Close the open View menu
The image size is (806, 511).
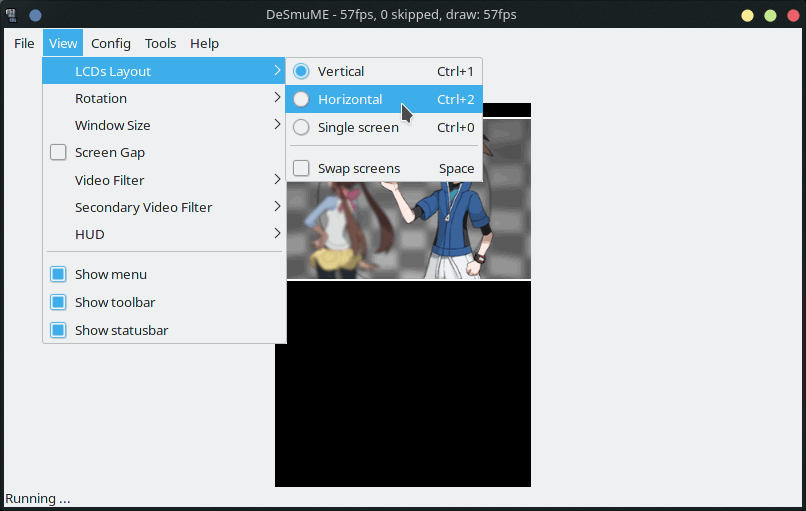click(x=63, y=43)
